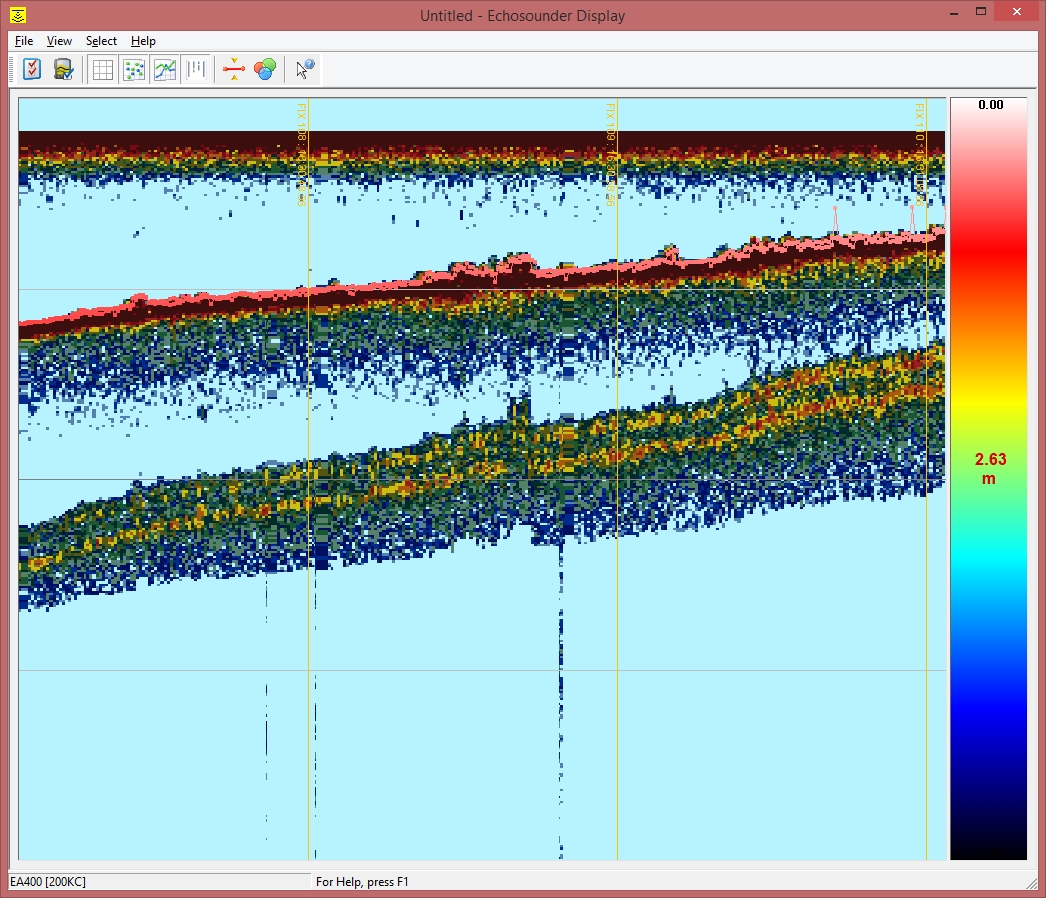Screen dimensions: 1046x898
Task: Open the View menu
Action: click(x=59, y=41)
